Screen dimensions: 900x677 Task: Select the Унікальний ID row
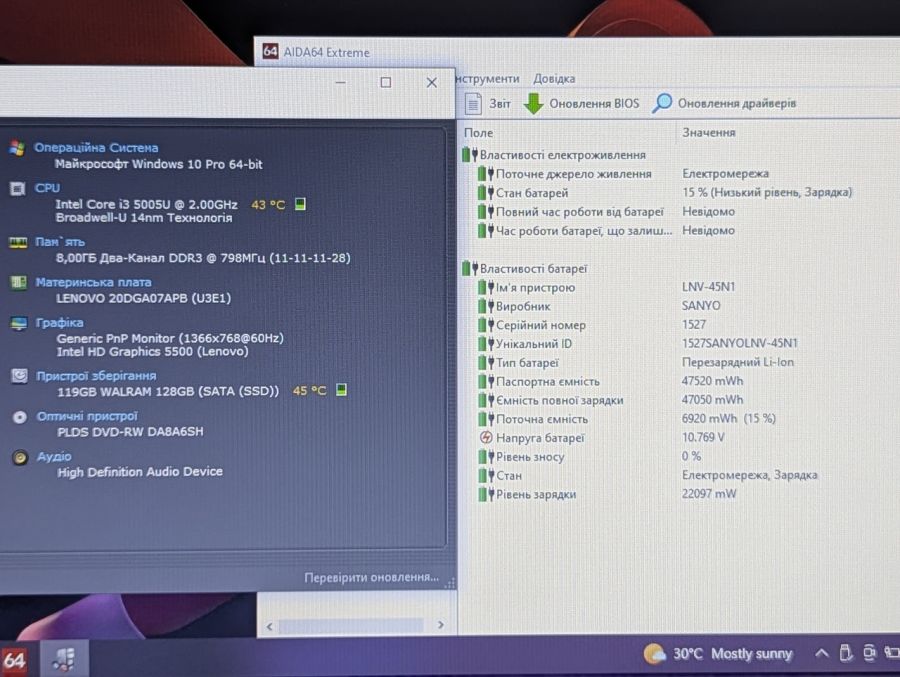(x=638, y=343)
